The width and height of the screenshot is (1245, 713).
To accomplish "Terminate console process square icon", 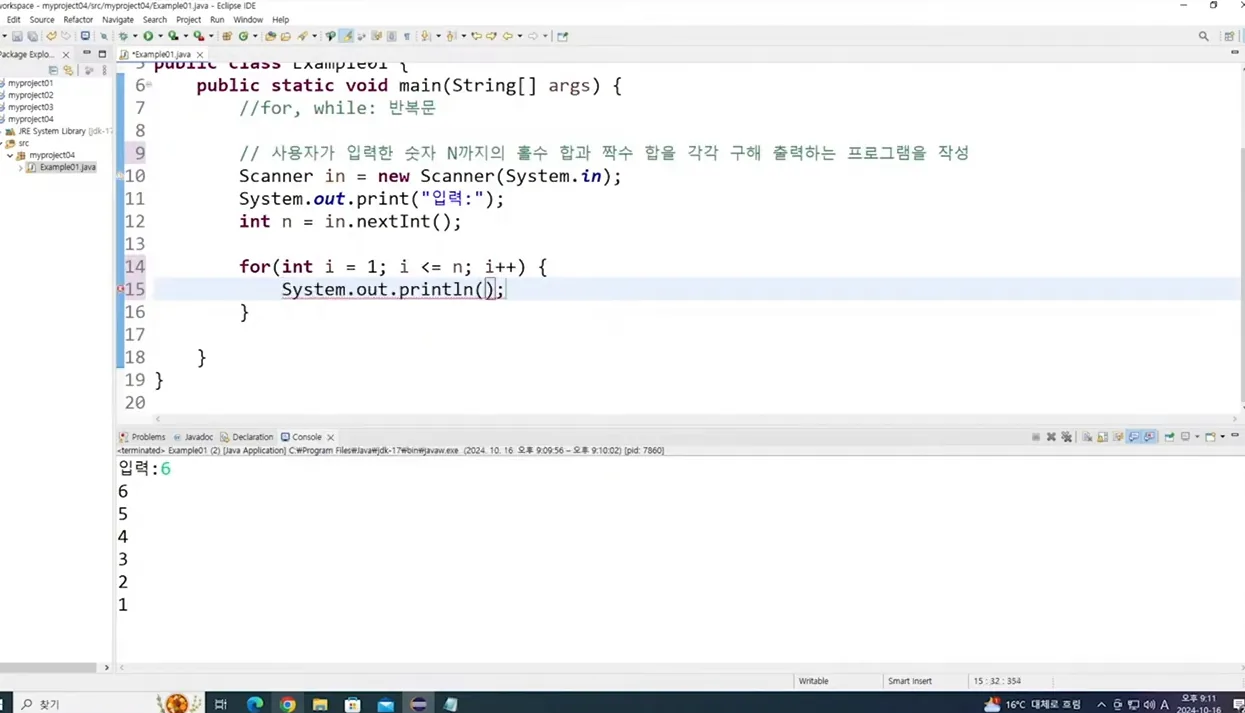I will tap(1036, 437).
